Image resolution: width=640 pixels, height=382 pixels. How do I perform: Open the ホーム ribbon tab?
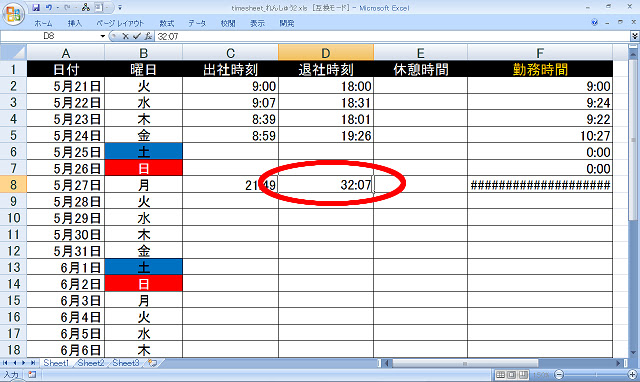[43, 24]
